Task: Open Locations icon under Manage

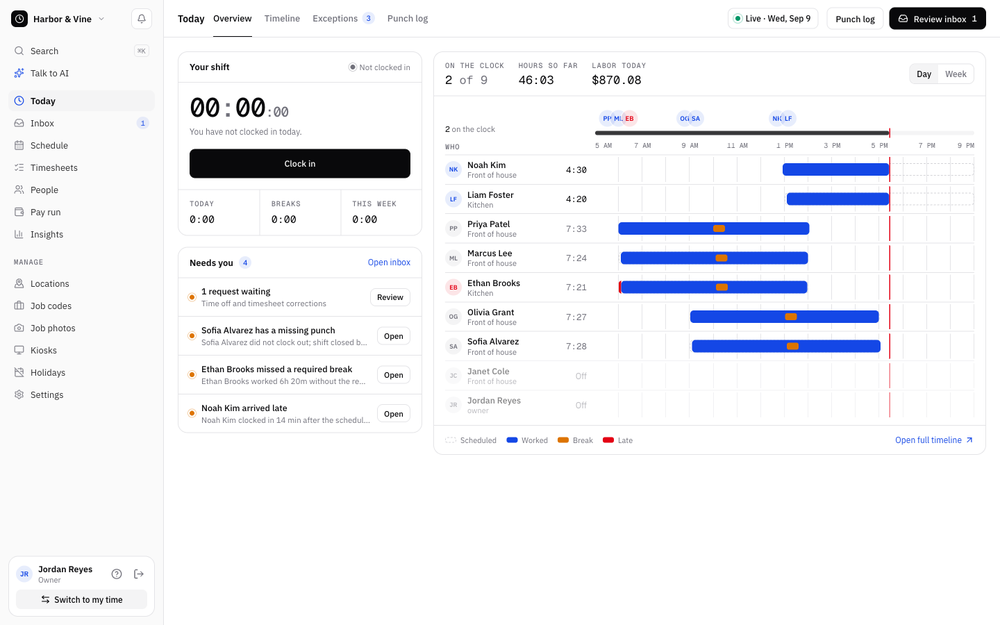Action: tap(19, 284)
